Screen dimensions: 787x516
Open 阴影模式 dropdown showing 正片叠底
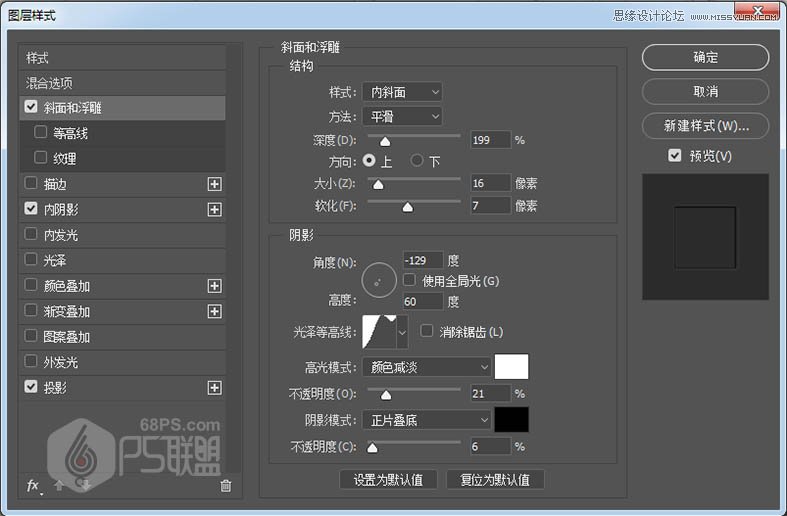point(426,420)
